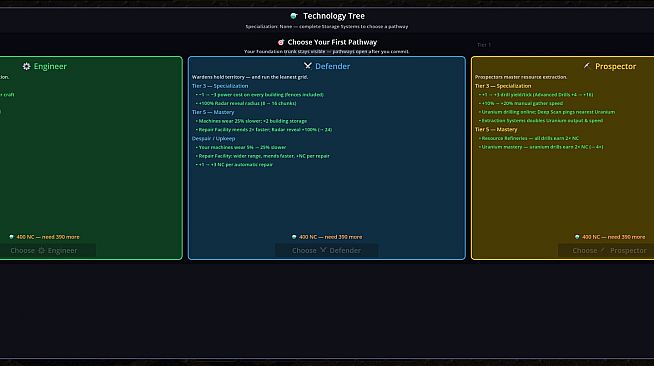Image resolution: width=654 pixels, height=366 pixels.
Task: Click 'Wardens hold territory' description line
Action: (x=250, y=77)
